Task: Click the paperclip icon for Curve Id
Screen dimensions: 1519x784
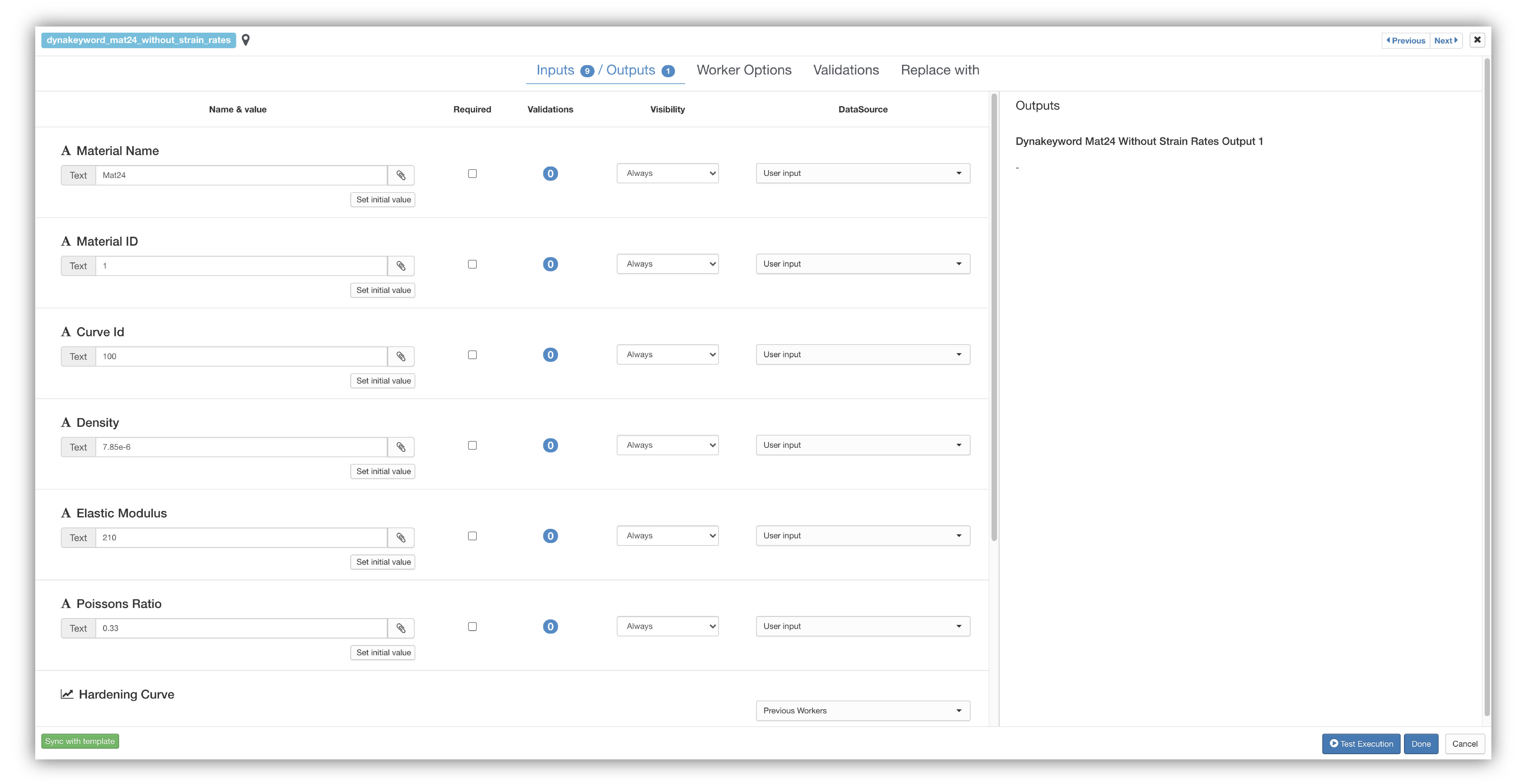Action: point(401,357)
